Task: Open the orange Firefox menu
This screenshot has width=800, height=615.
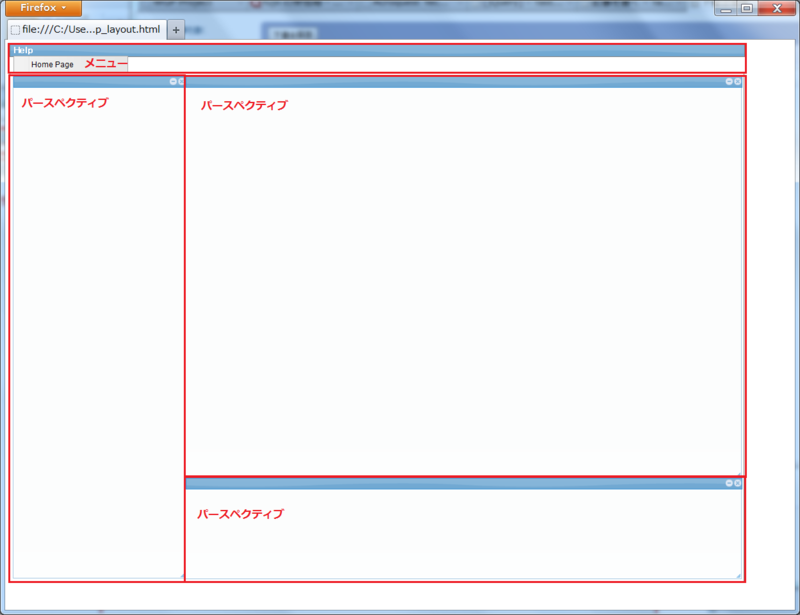Action: (x=40, y=6)
